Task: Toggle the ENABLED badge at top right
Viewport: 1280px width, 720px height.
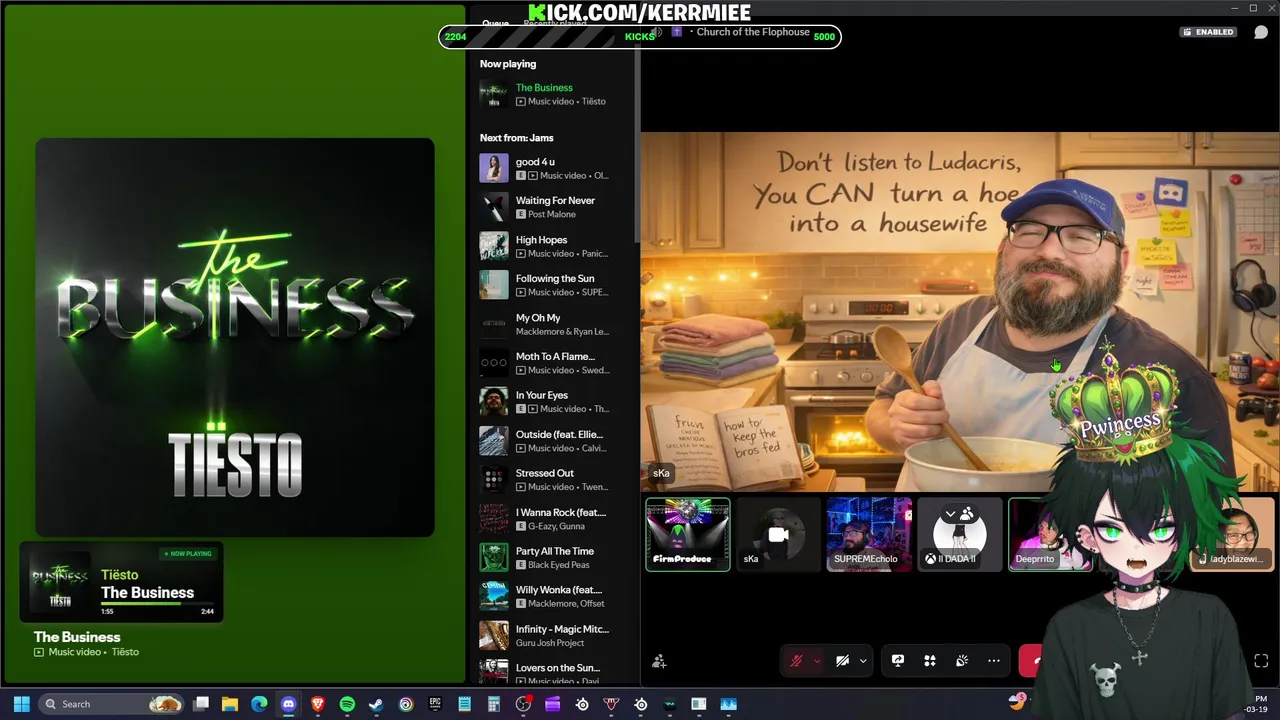Action: 1208,32
